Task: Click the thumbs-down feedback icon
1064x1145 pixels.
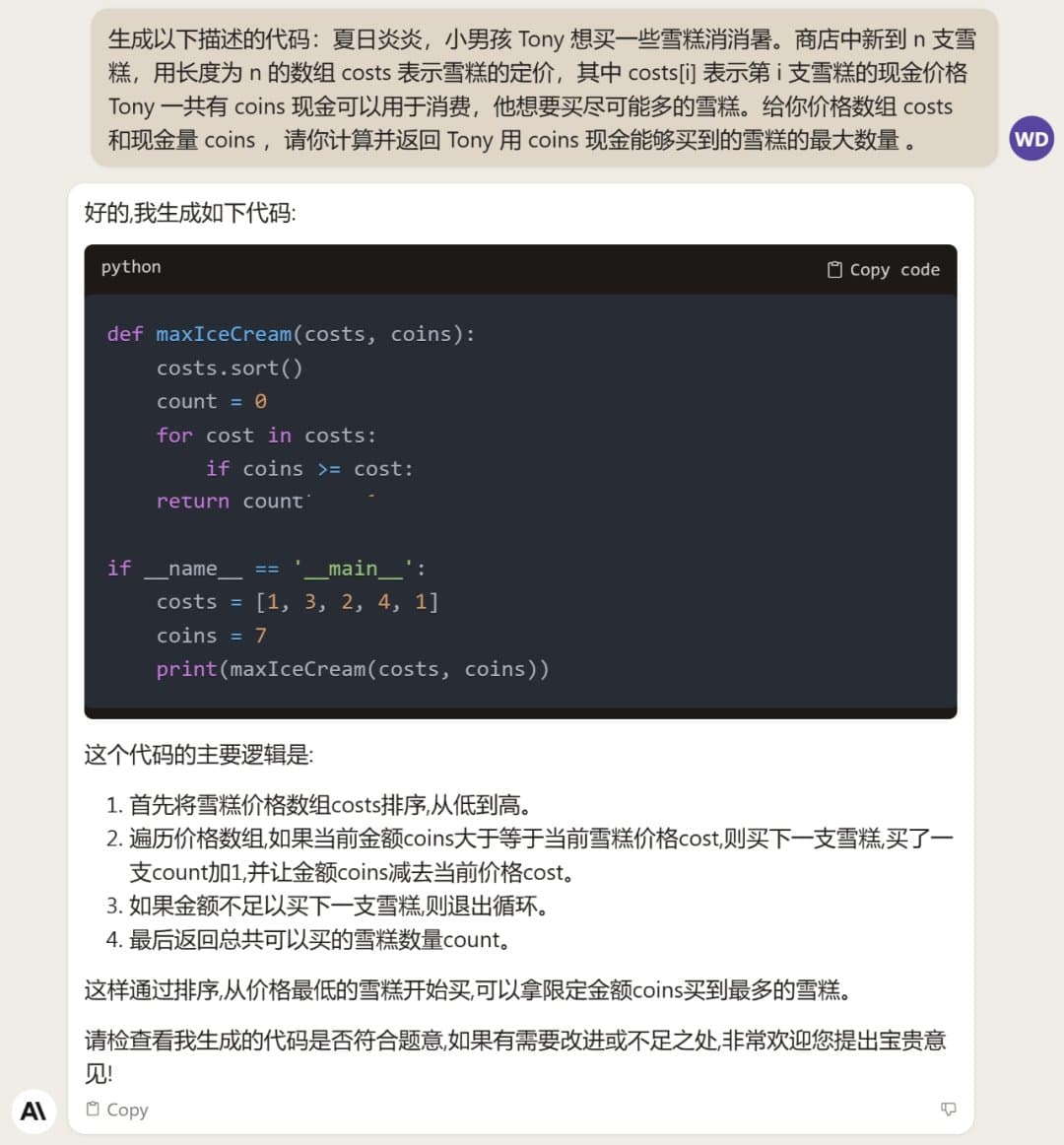Action: point(949,1109)
